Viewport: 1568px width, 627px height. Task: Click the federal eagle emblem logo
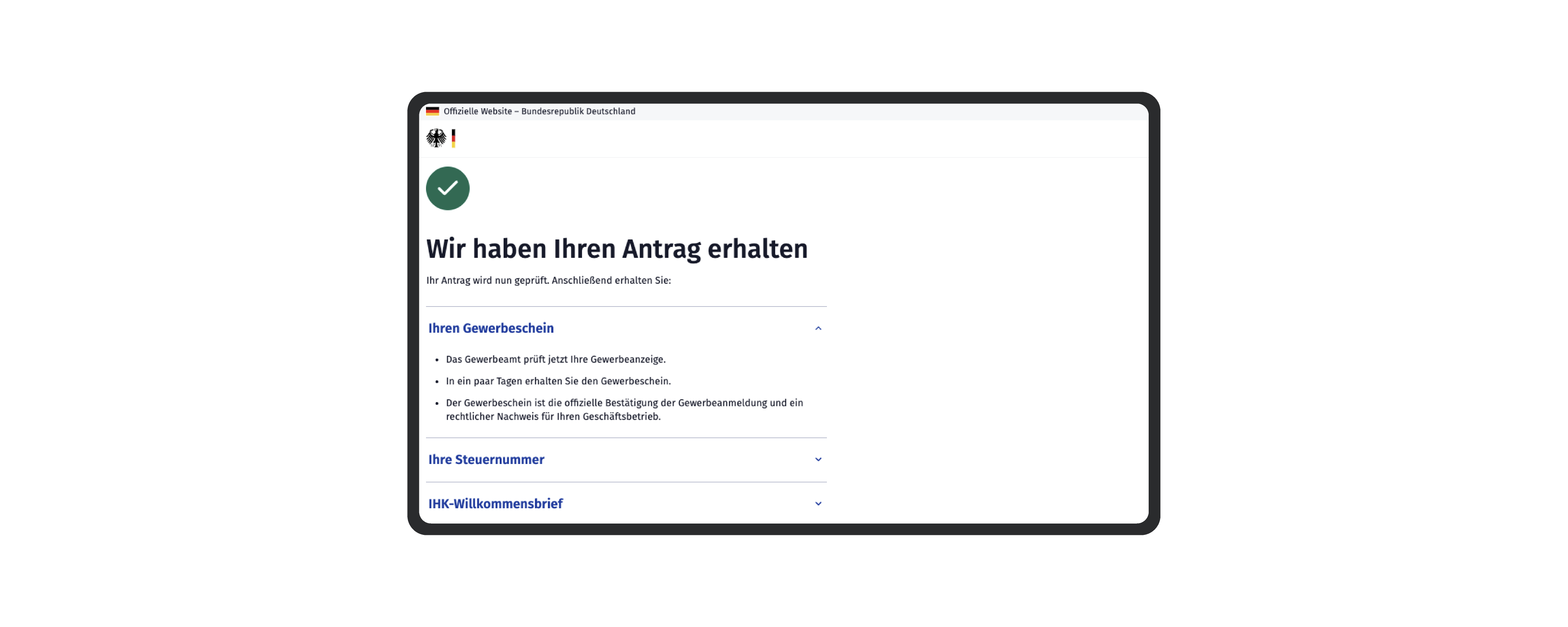436,138
